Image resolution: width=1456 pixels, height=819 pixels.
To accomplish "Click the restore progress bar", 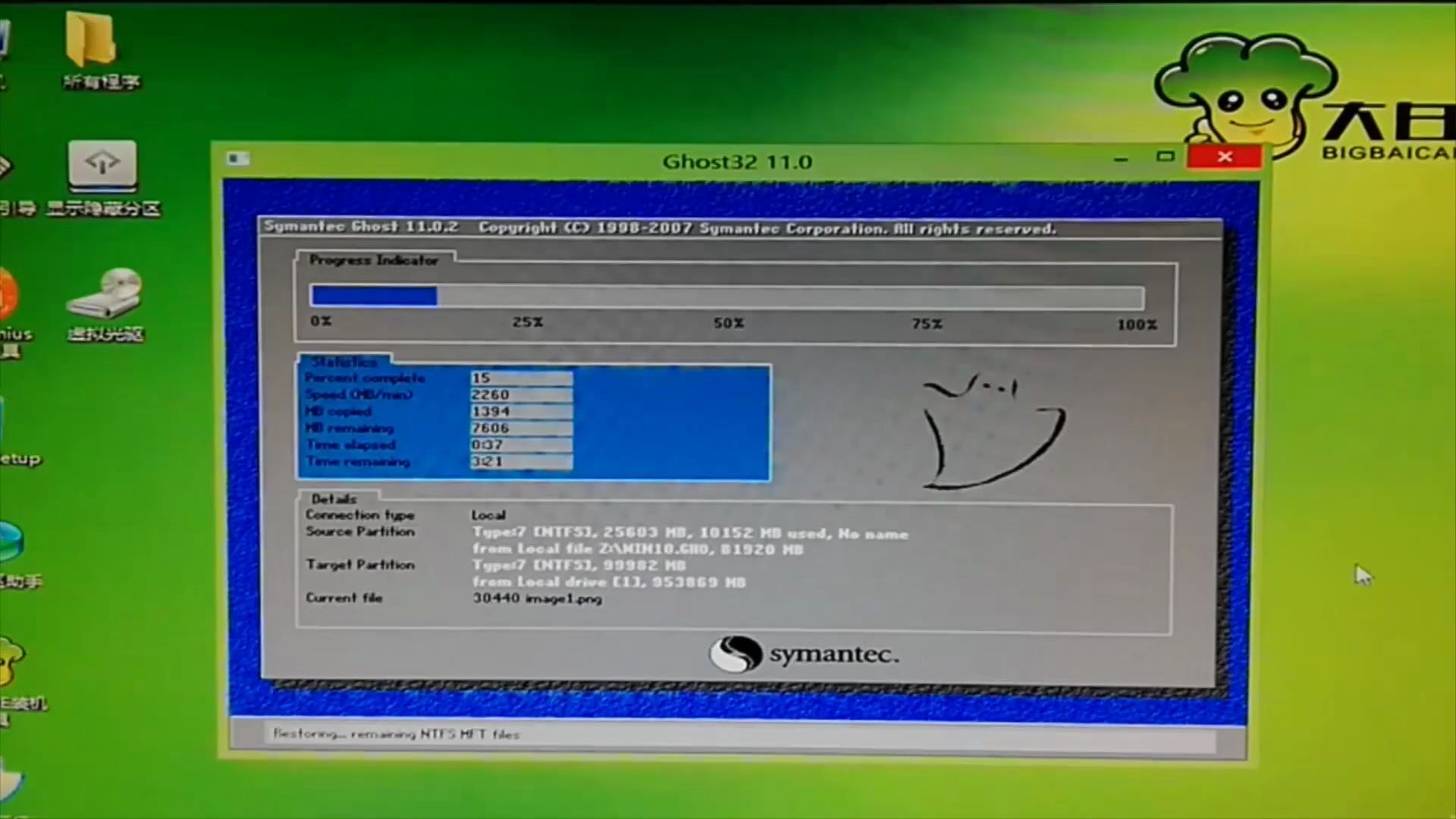I will click(x=726, y=297).
